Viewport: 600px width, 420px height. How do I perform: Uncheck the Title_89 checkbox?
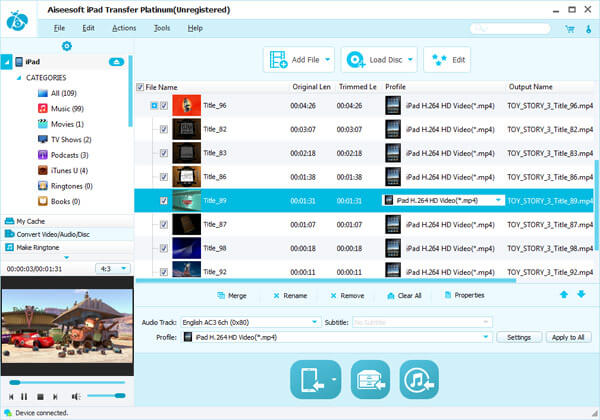click(164, 200)
